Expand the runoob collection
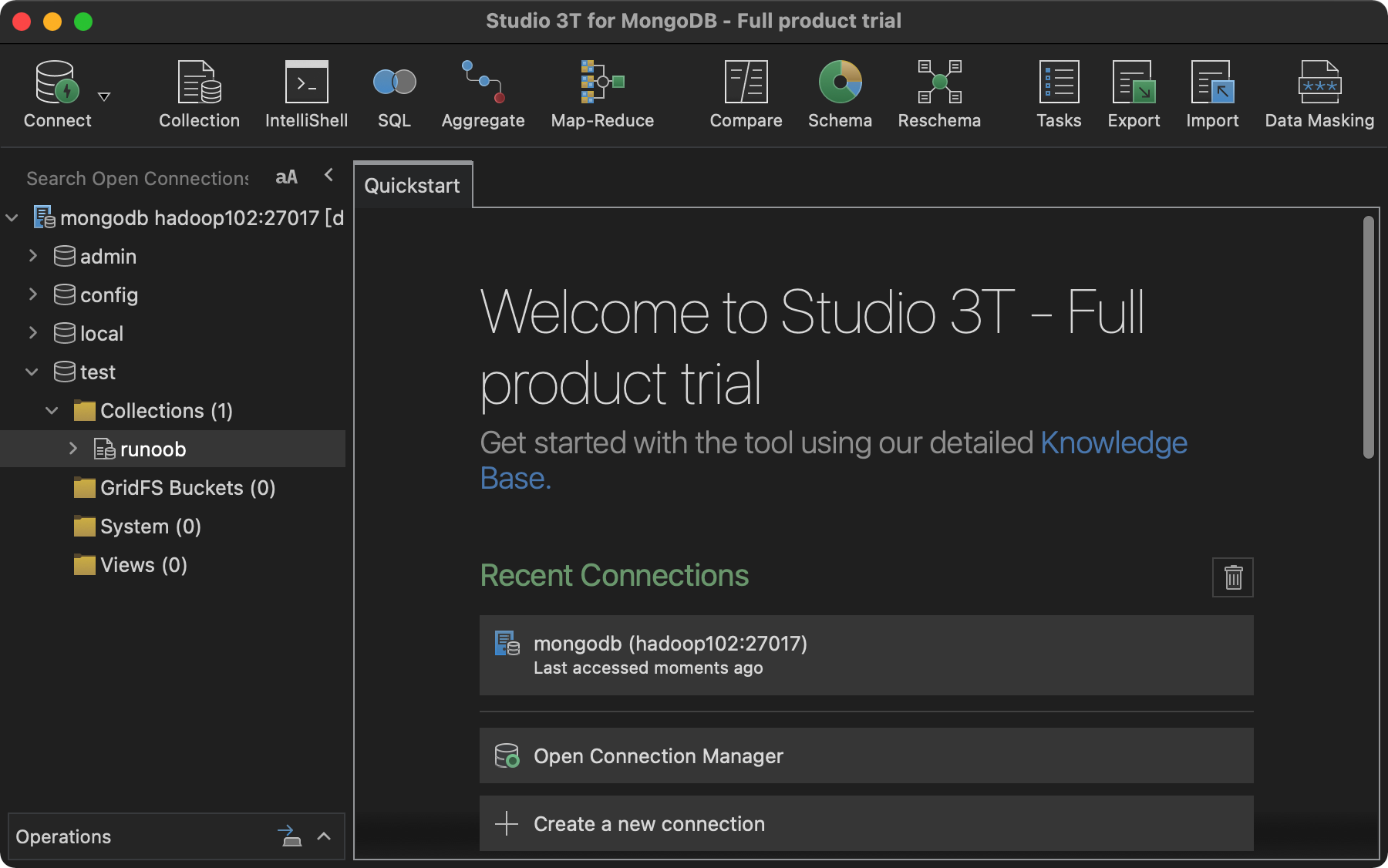The width and height of the screenshot is (1388, 868). [x=73, y=448]
